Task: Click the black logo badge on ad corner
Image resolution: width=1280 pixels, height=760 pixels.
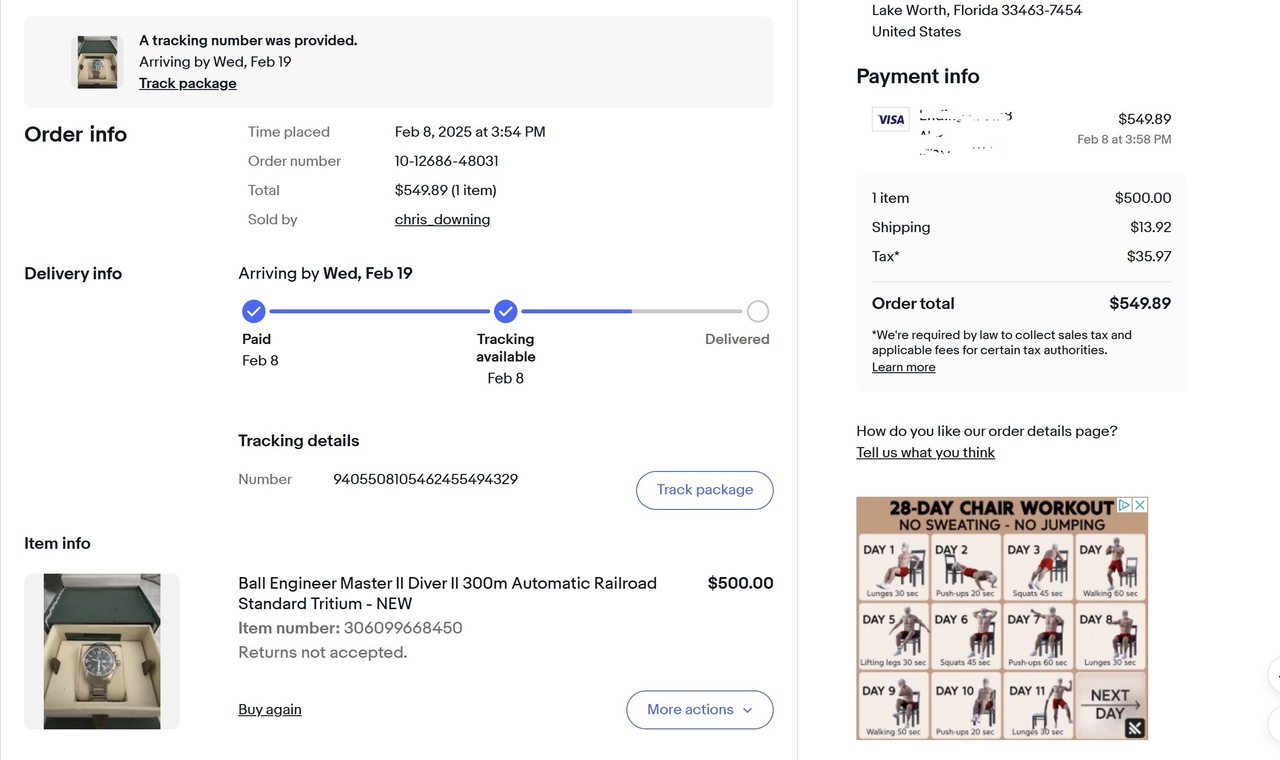Action: [1135, 728]
